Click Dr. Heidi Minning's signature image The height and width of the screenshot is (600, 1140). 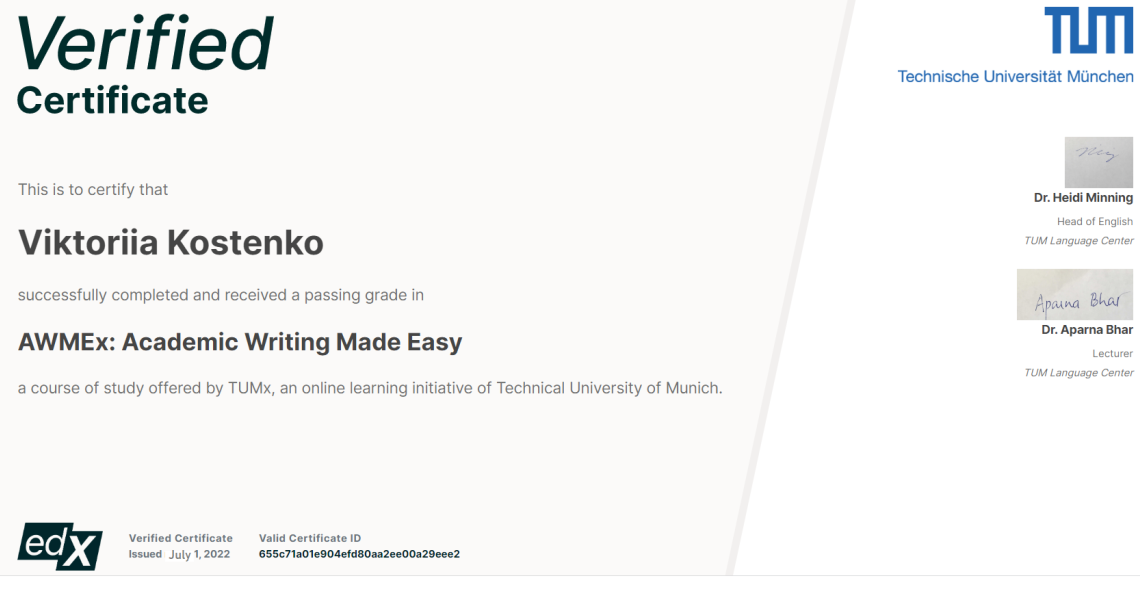[1099, 162]
